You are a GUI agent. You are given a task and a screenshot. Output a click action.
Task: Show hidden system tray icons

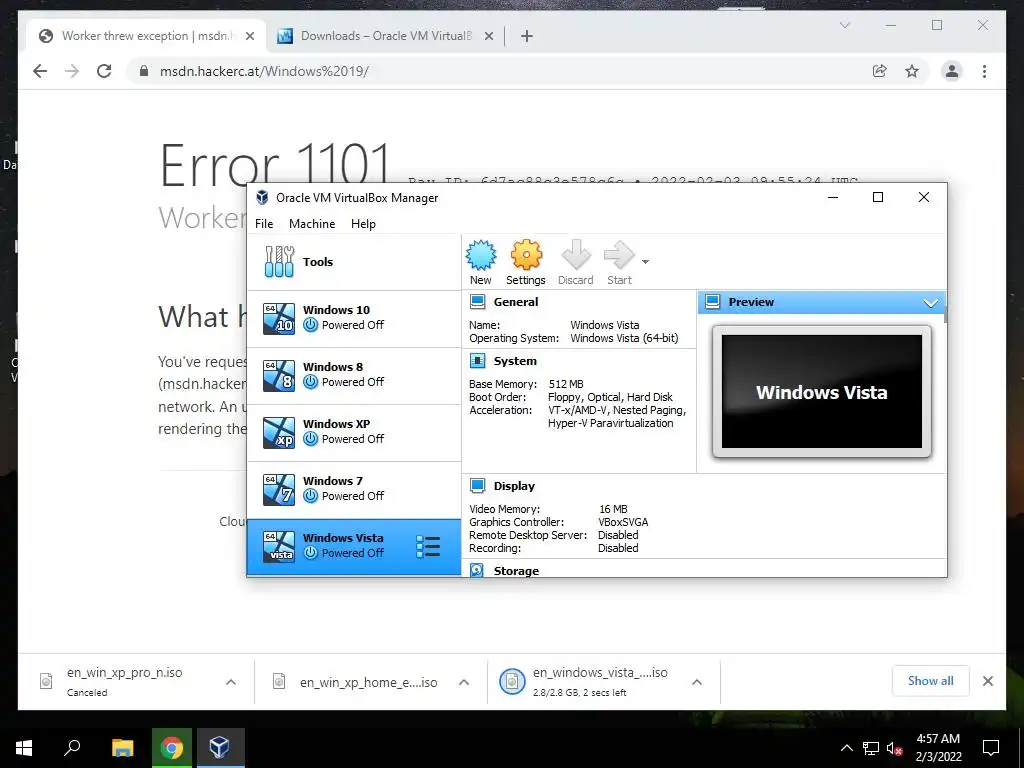pyautogui.click(x=846, y=748)
